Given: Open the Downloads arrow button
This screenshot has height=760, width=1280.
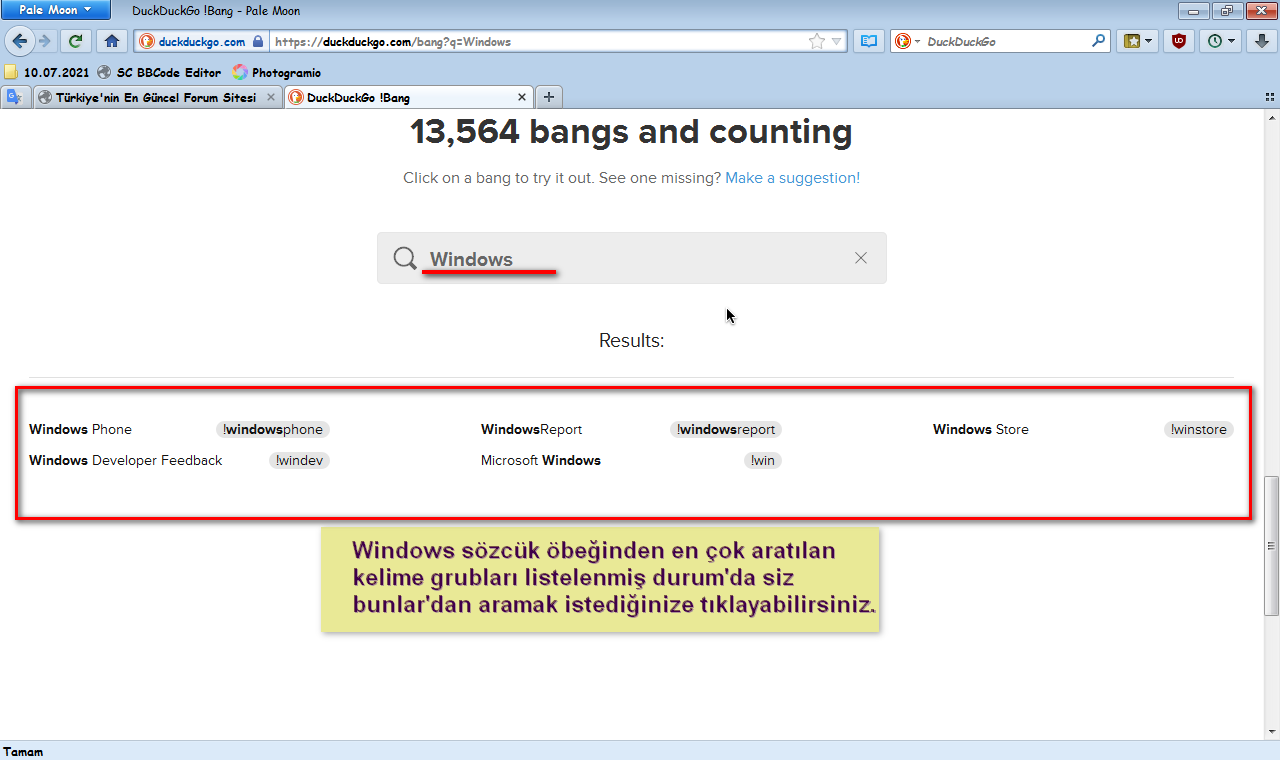Looking at the screenshot, I should (x=1262, y=41).
